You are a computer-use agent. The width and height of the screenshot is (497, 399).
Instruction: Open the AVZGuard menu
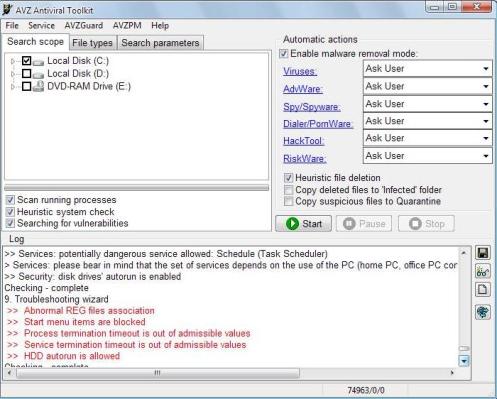pos(84,25)
